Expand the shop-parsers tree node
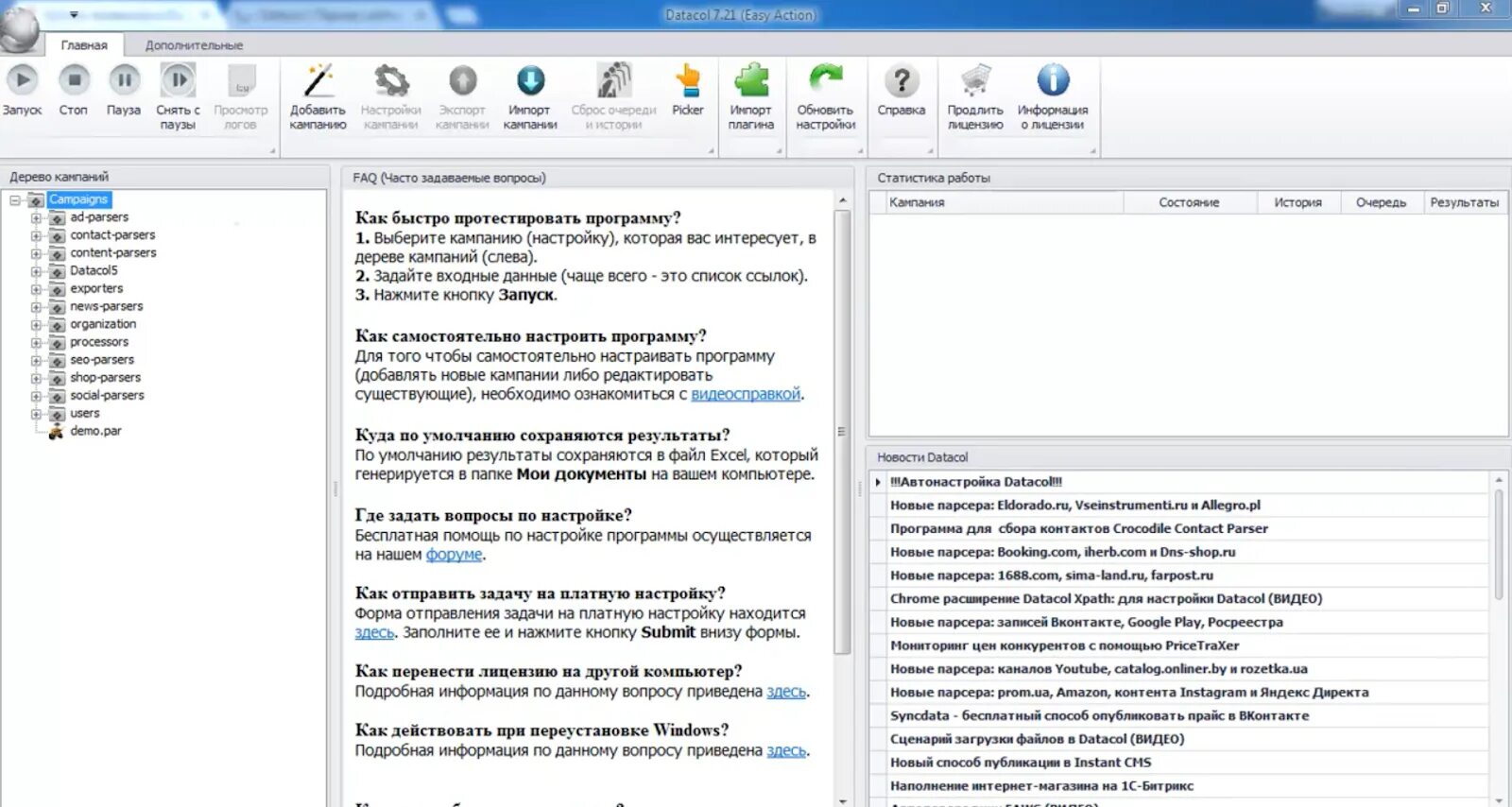The width and height of the screenshot is (1512, 807). 36,378
